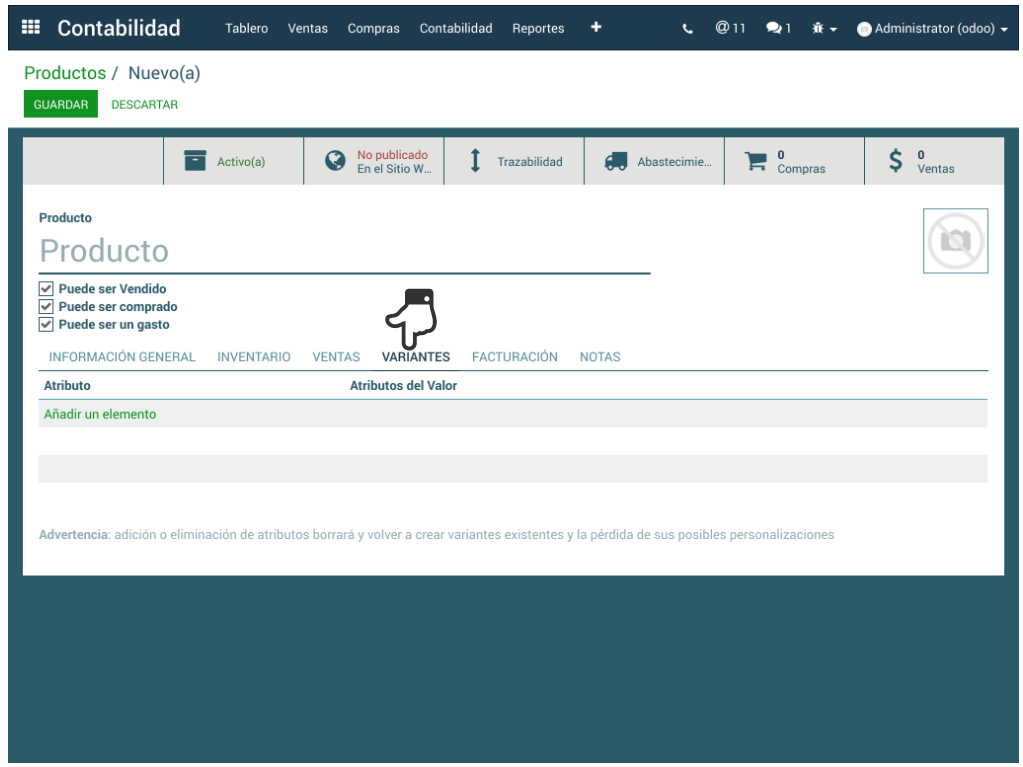Click the globe website publish icon
Screen dimensions: 1023x767
pos(336,161)
